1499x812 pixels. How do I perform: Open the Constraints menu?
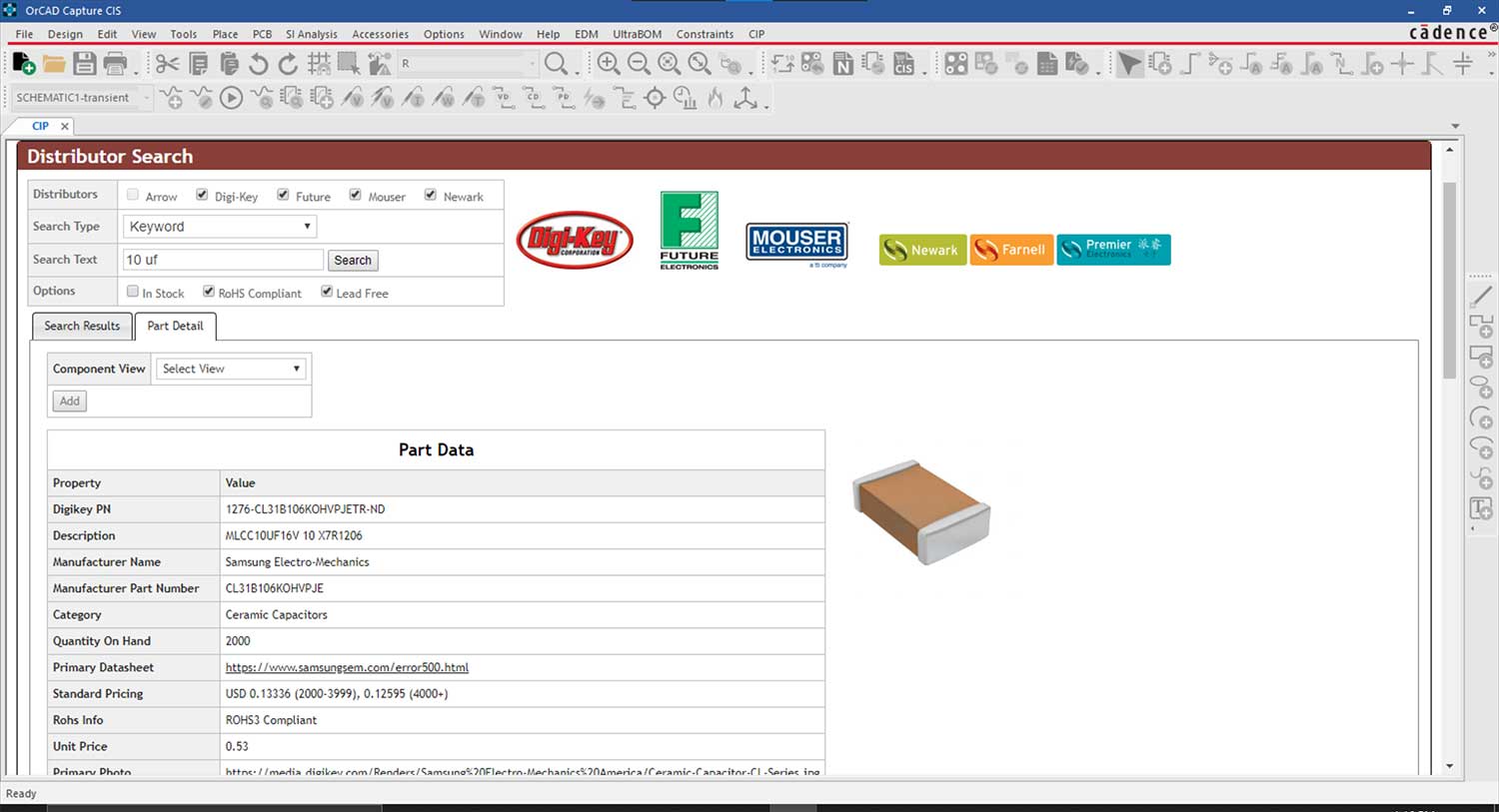pos(705,34)
